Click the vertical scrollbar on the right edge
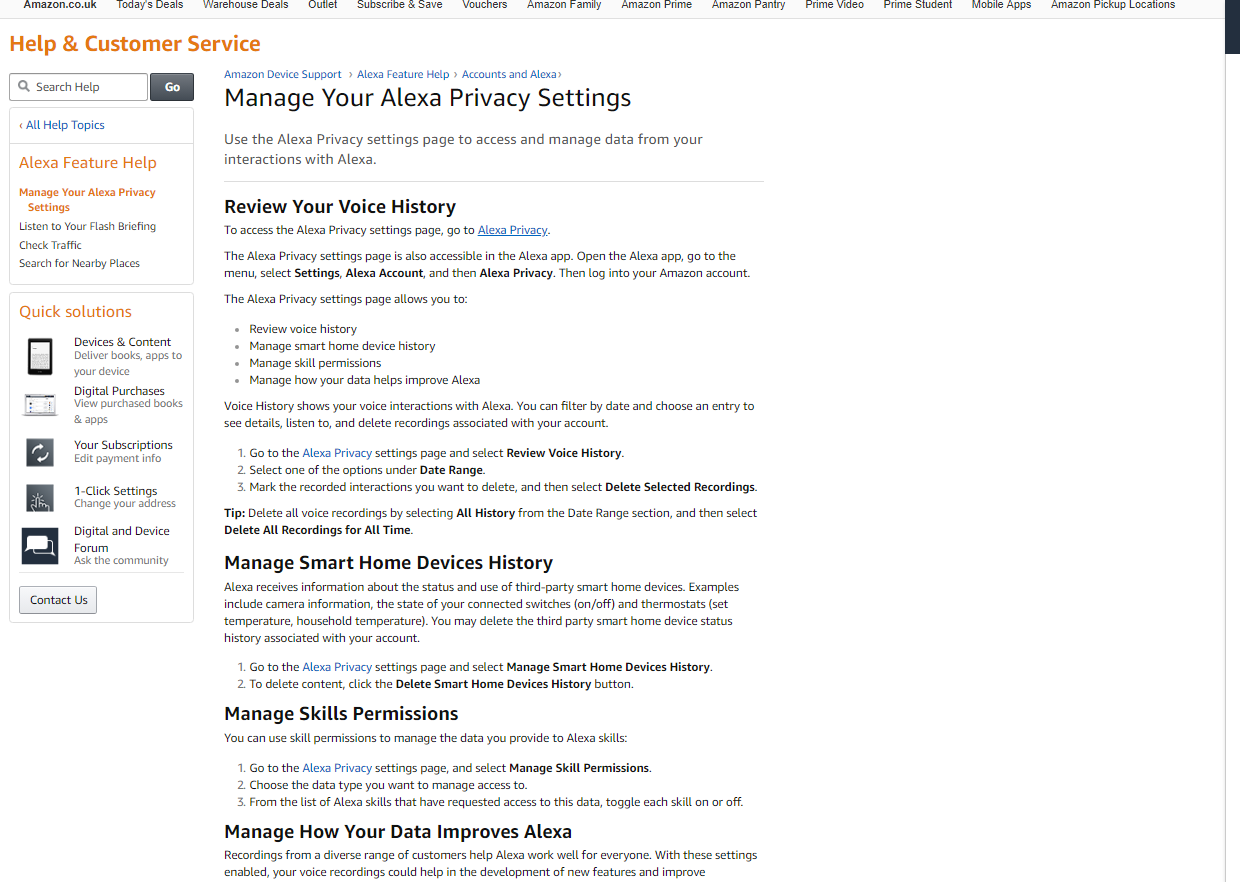 1232,440
